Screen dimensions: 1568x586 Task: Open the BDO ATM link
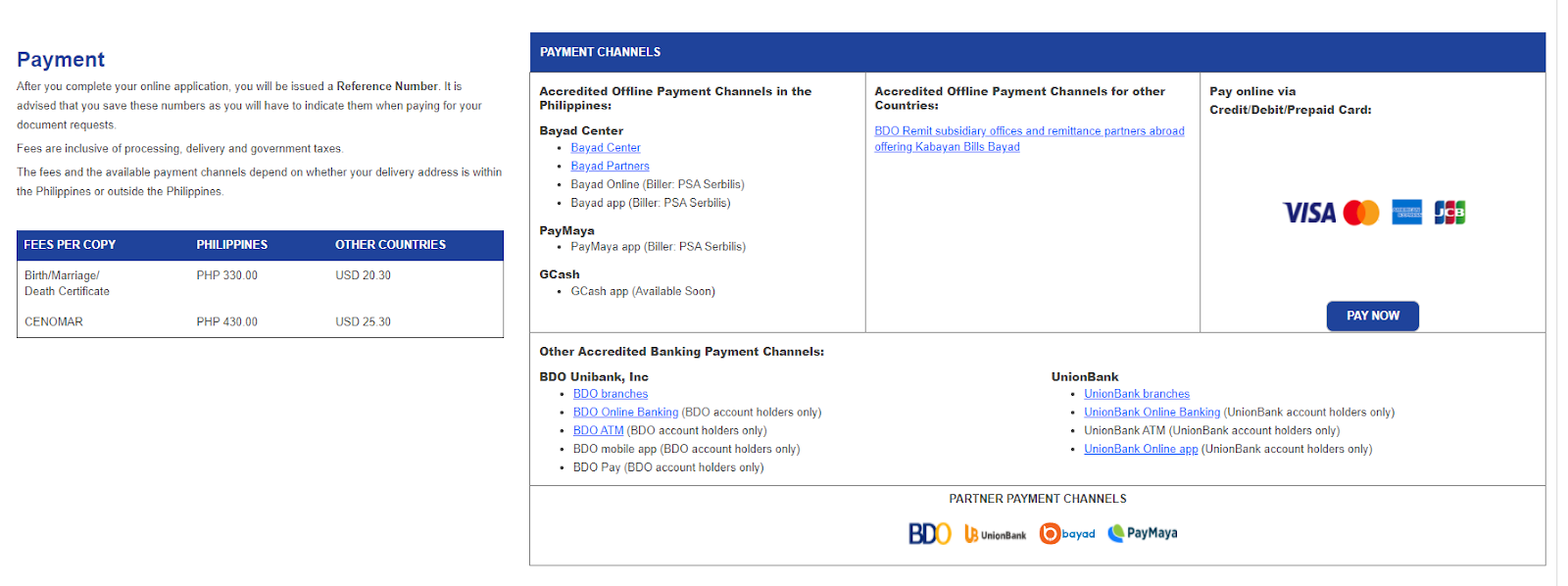tap(598, 431)
